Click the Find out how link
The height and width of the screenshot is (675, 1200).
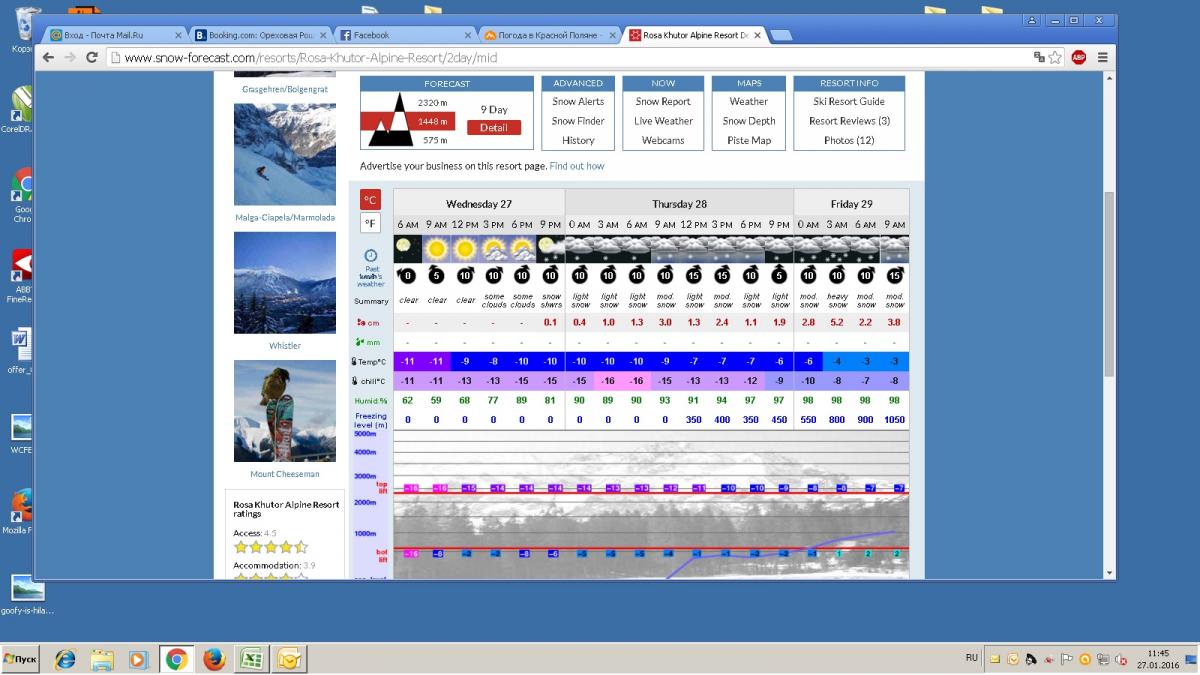click(577, 166)
